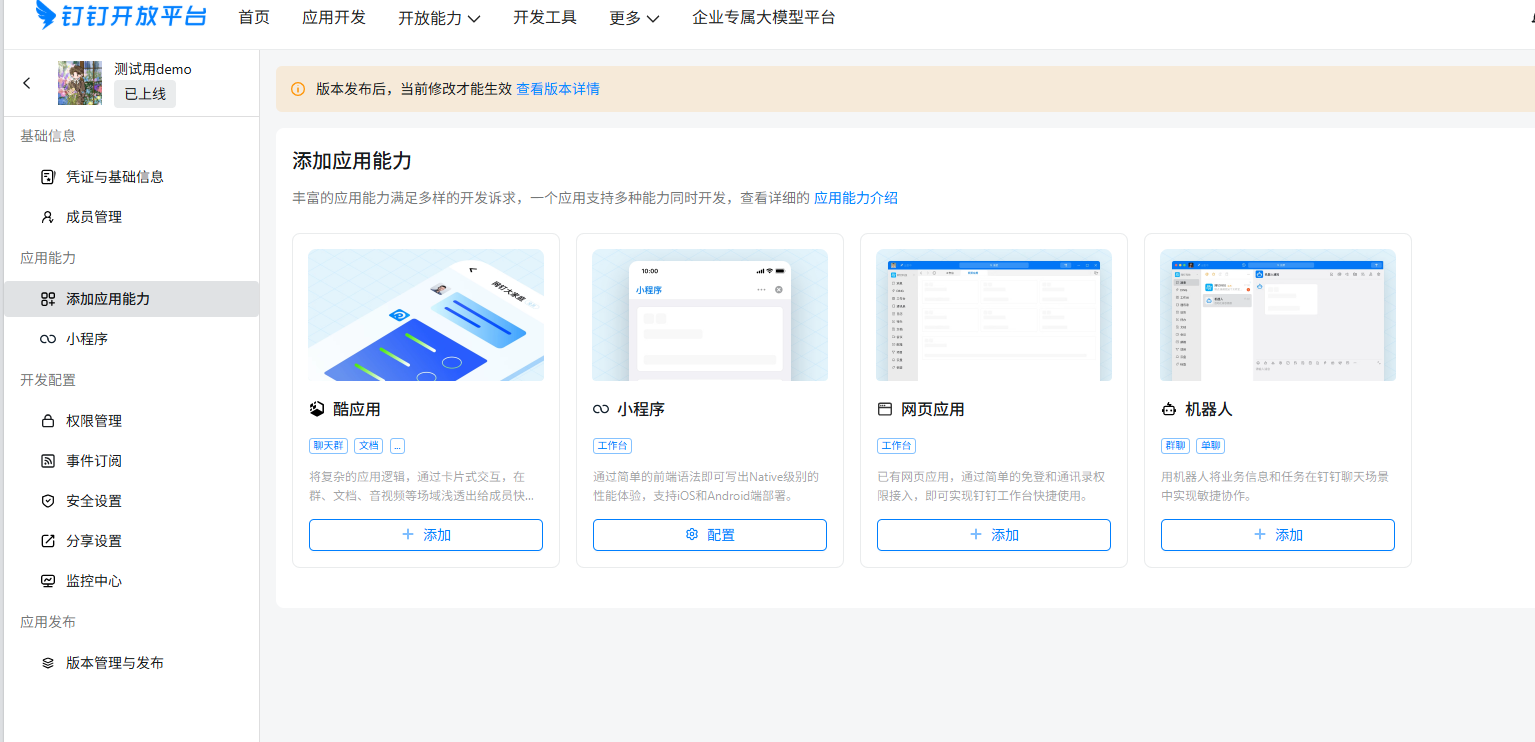This screenshot has width=1535, height=742.
Task: Add the 机器人 capability
Action: click(1278, 535)
